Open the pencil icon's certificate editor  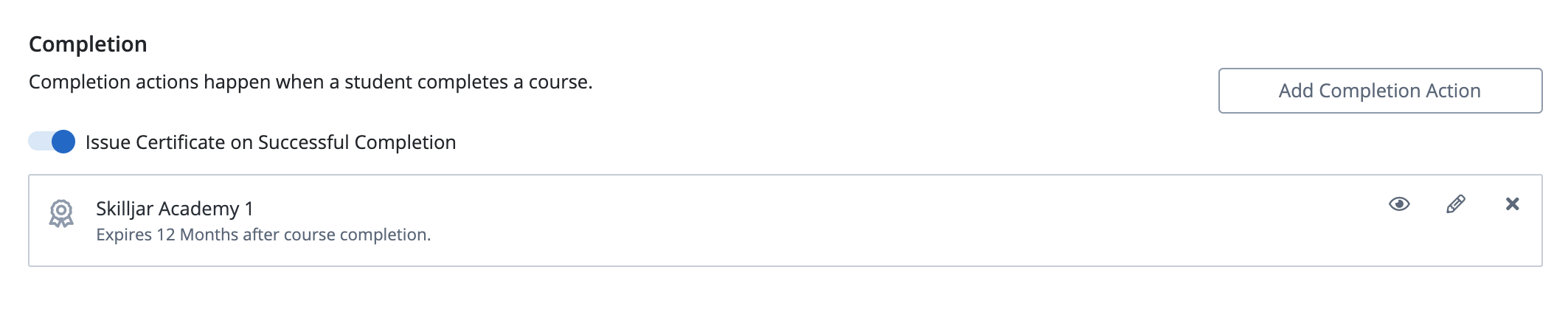(x=1455, y=204)
